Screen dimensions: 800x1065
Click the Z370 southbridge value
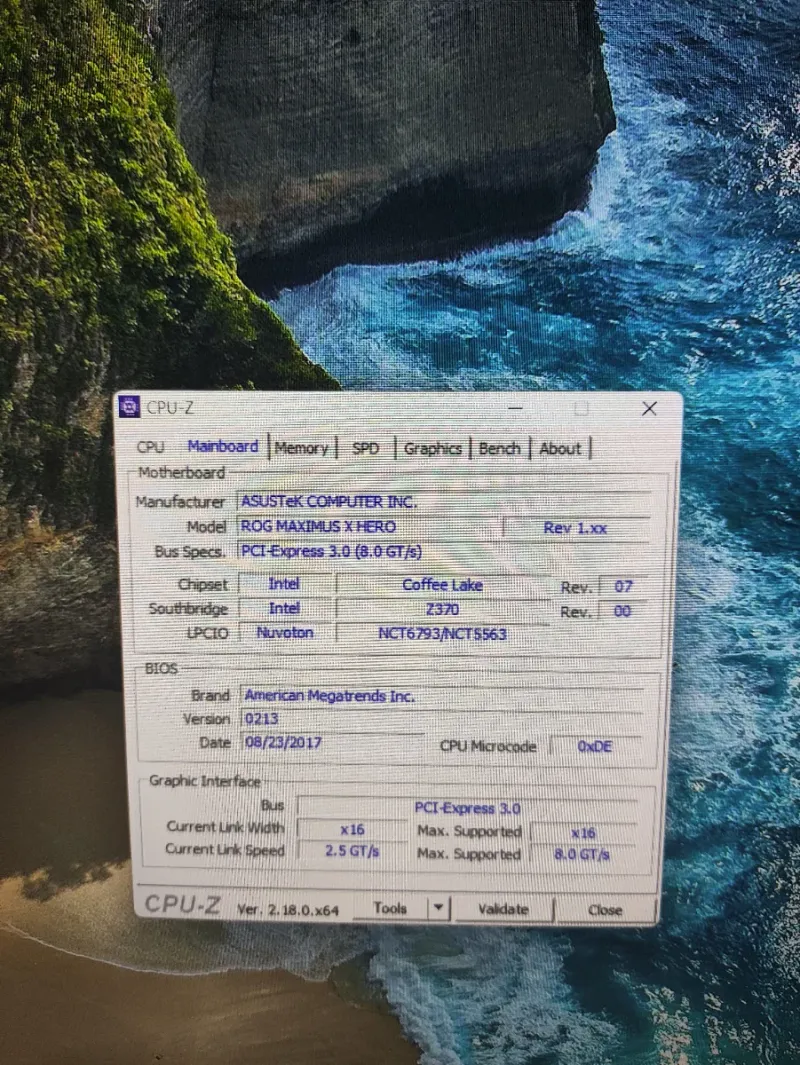(443, 609)
